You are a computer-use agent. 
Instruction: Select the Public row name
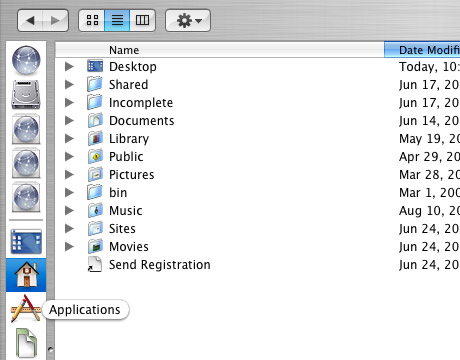pyautogui.click(x=126, y=156)
